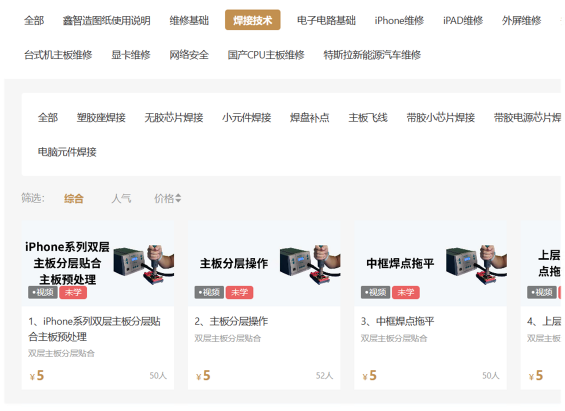The image size is (565, 411).
Task: Click ¥5 price on 中框焊点拖平 card
Action: pyautogui.click(x=370, y=375)
